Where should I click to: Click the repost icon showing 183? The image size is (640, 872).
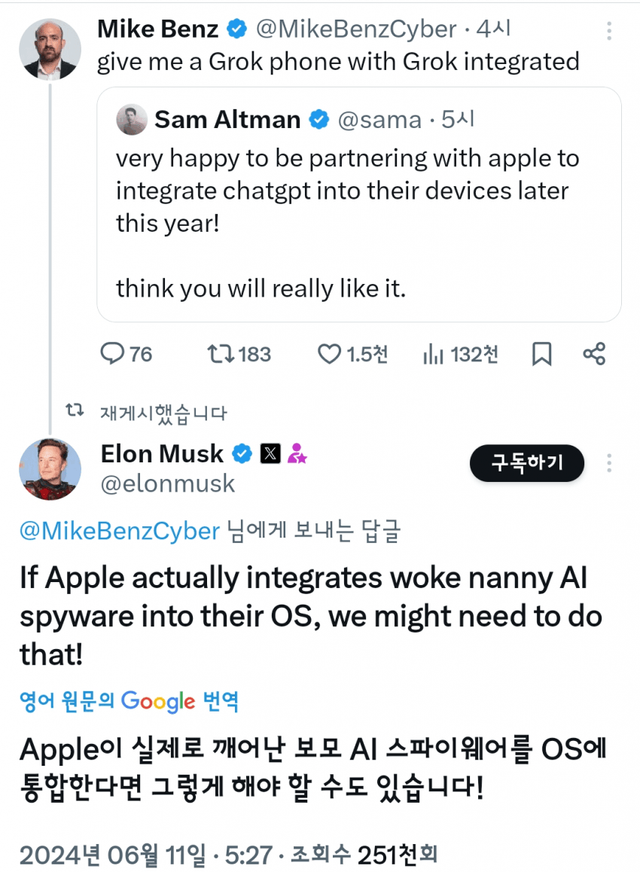tap(216, 353)
